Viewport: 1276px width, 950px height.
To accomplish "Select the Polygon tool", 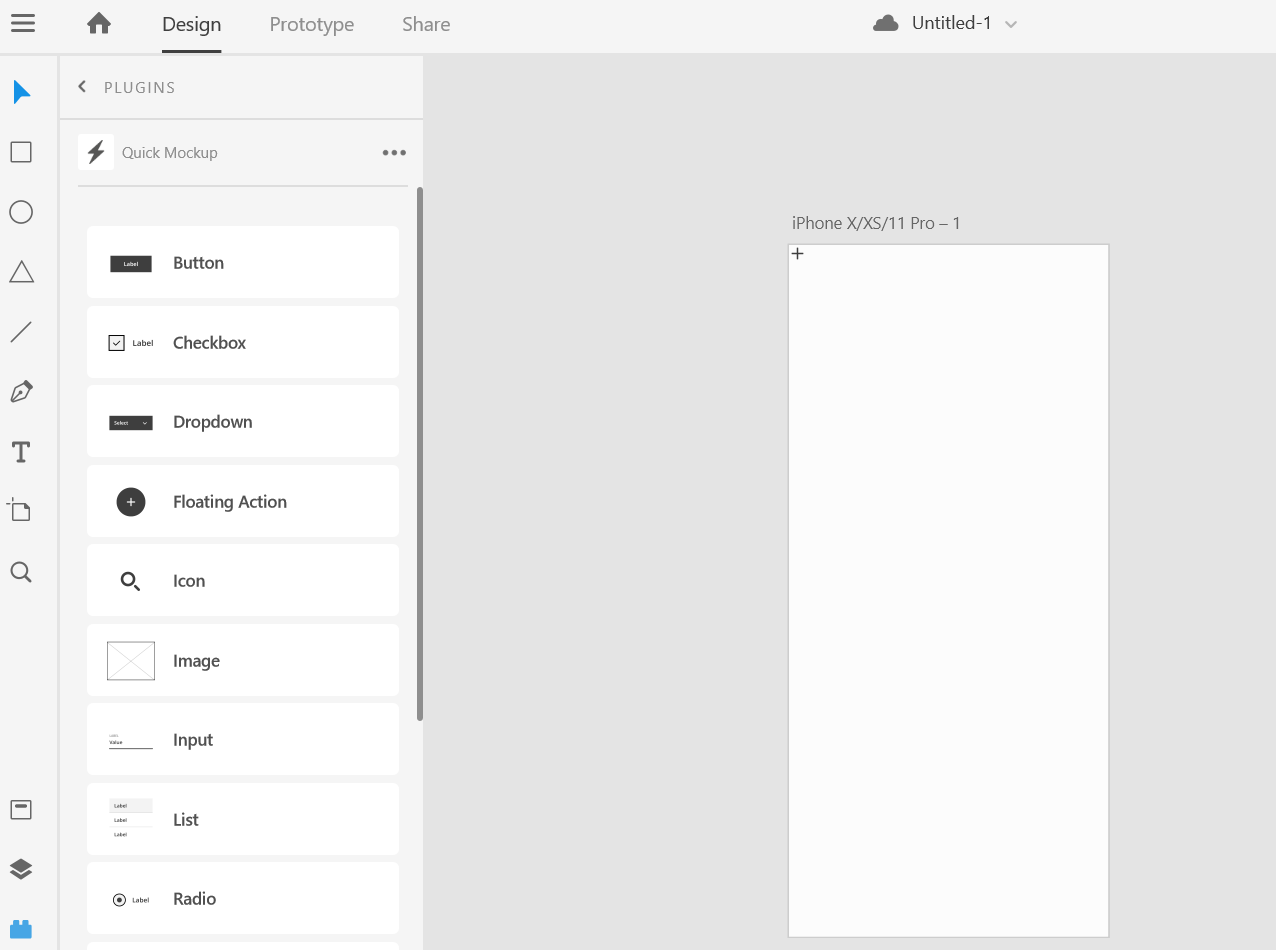I will coord(21,271).
